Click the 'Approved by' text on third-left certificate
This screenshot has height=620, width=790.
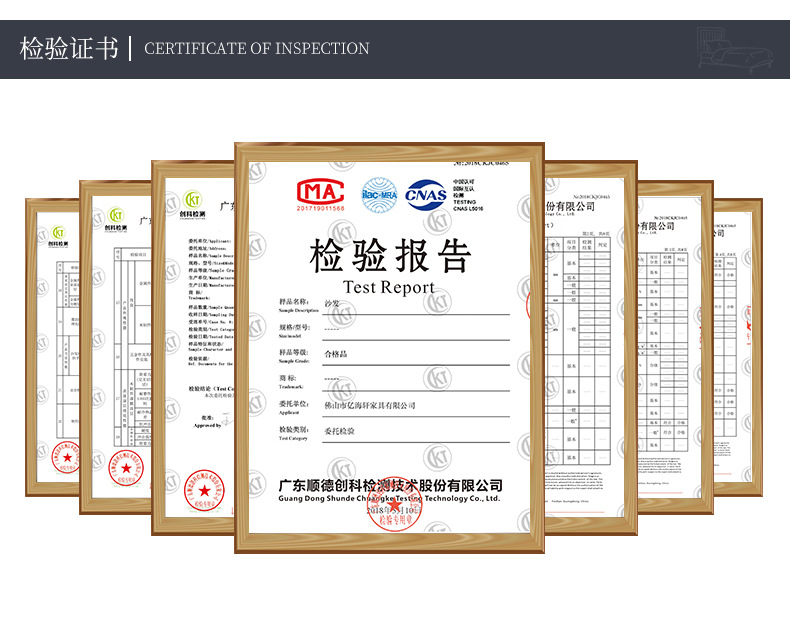pyautogui.click(x=208, y=426)
